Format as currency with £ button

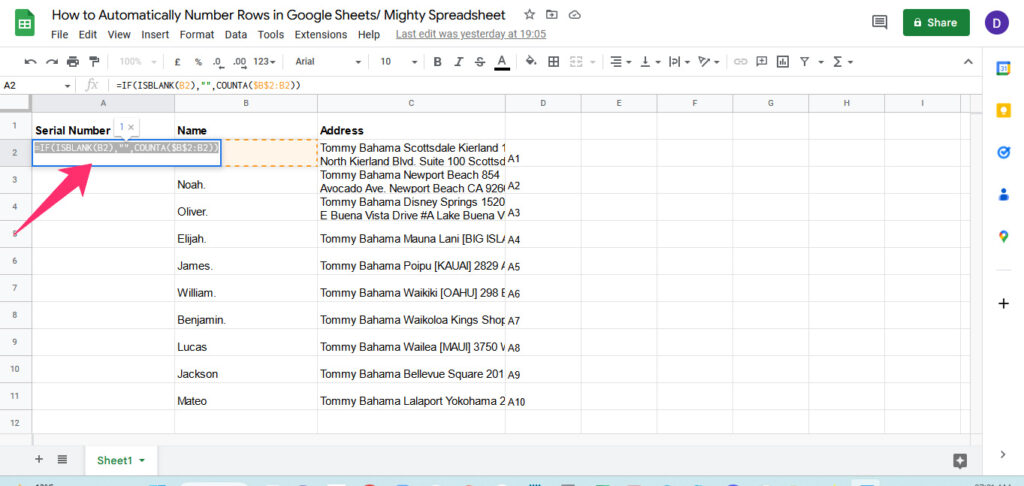tap(177, 61)
